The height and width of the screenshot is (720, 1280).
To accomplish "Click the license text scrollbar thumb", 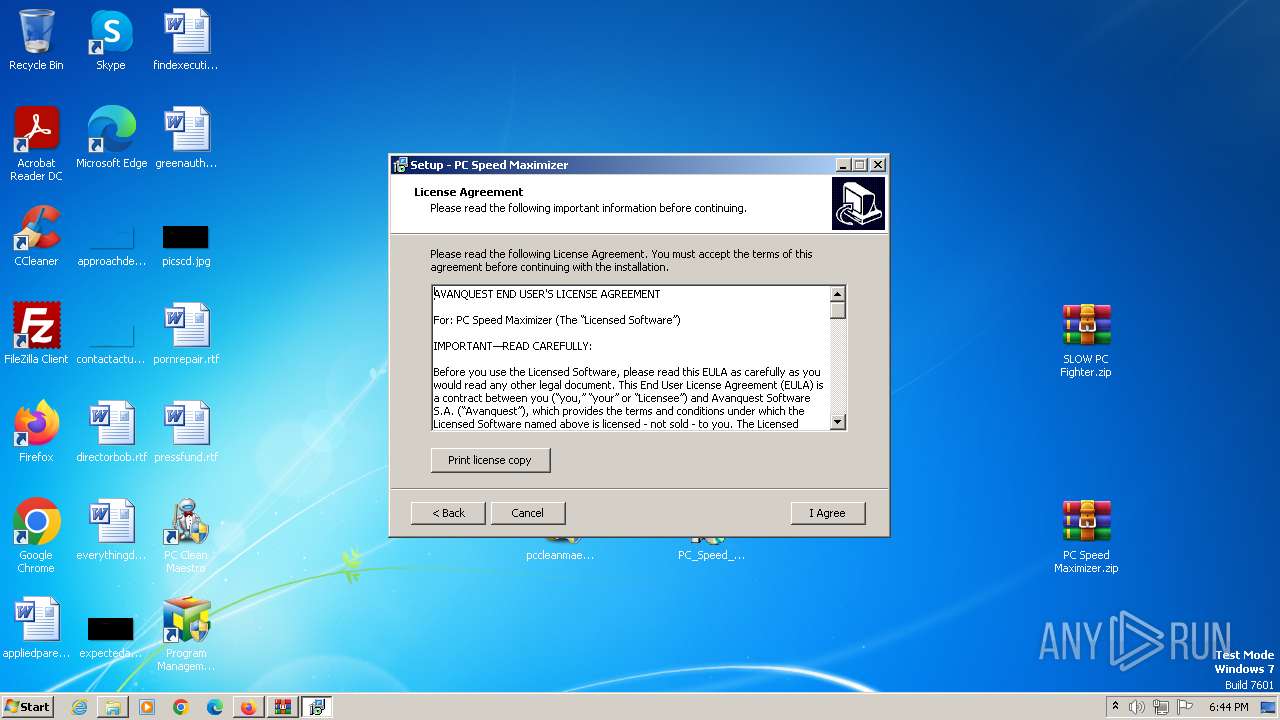I will (x=838, y=310).
